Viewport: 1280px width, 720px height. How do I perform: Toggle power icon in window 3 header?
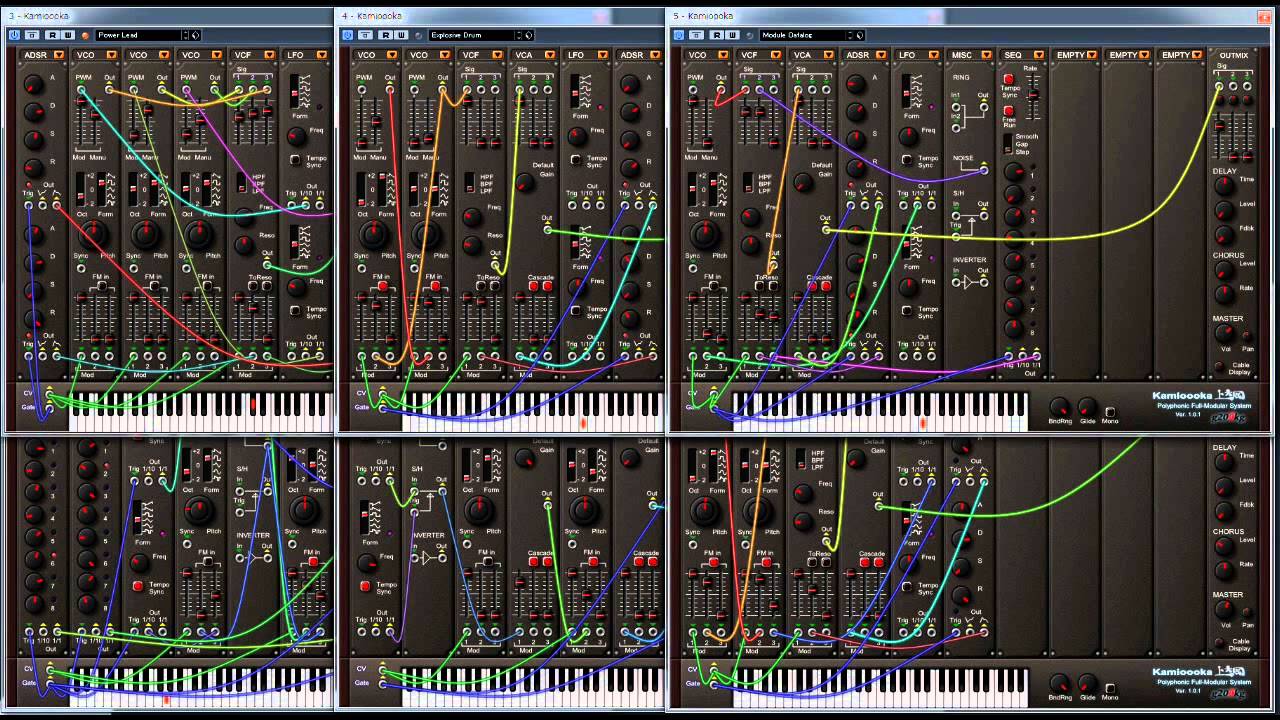point(14,35)
